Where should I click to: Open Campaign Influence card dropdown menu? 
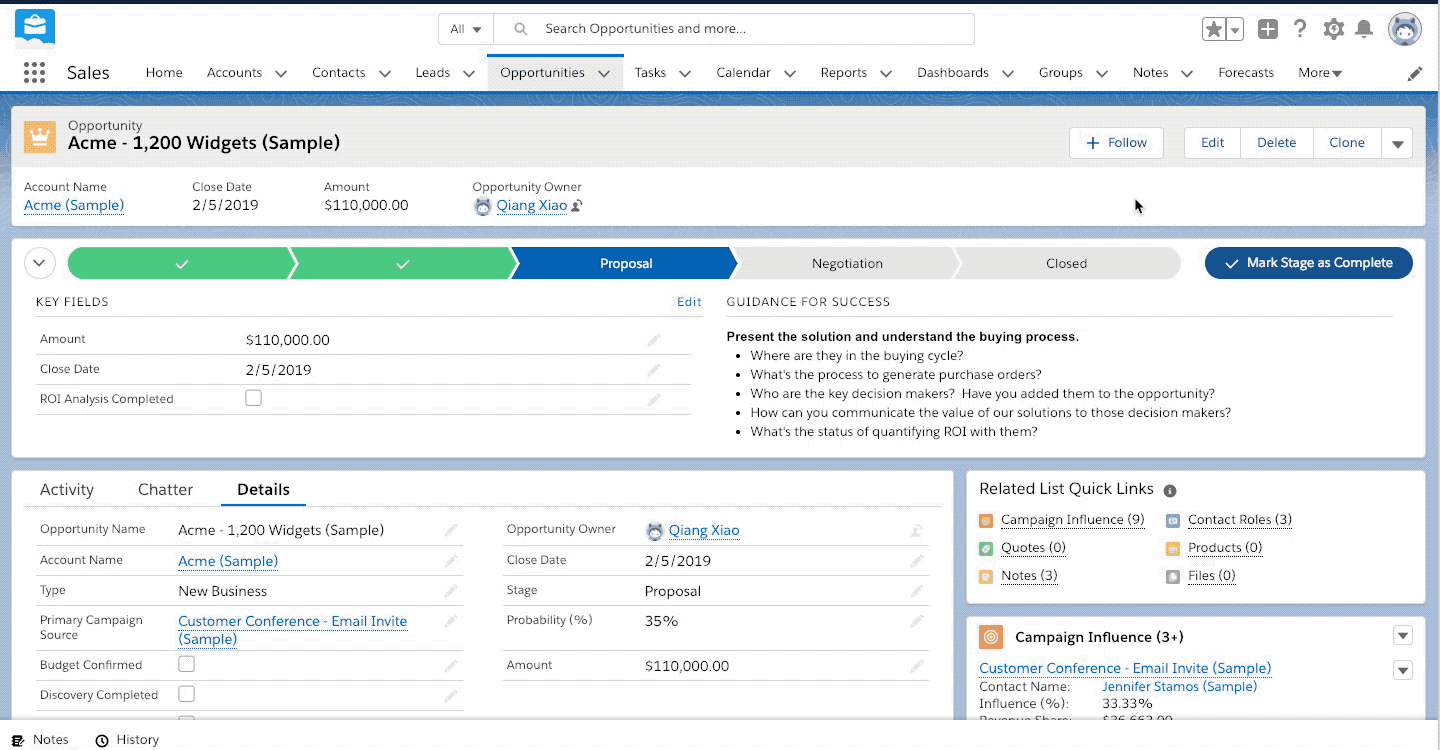click(x=1403, y=636)
